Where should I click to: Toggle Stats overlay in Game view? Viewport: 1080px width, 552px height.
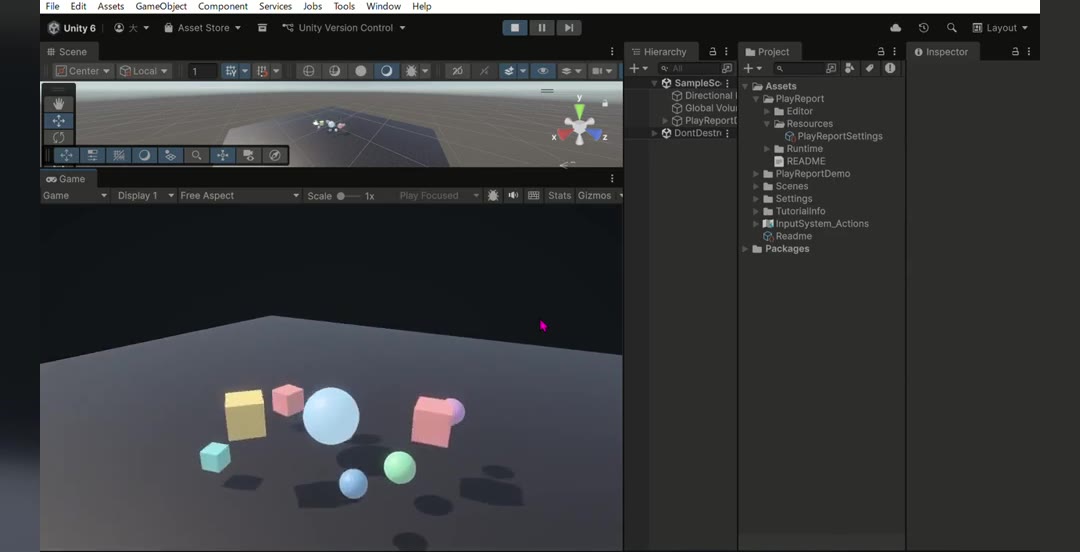(559, 196)
